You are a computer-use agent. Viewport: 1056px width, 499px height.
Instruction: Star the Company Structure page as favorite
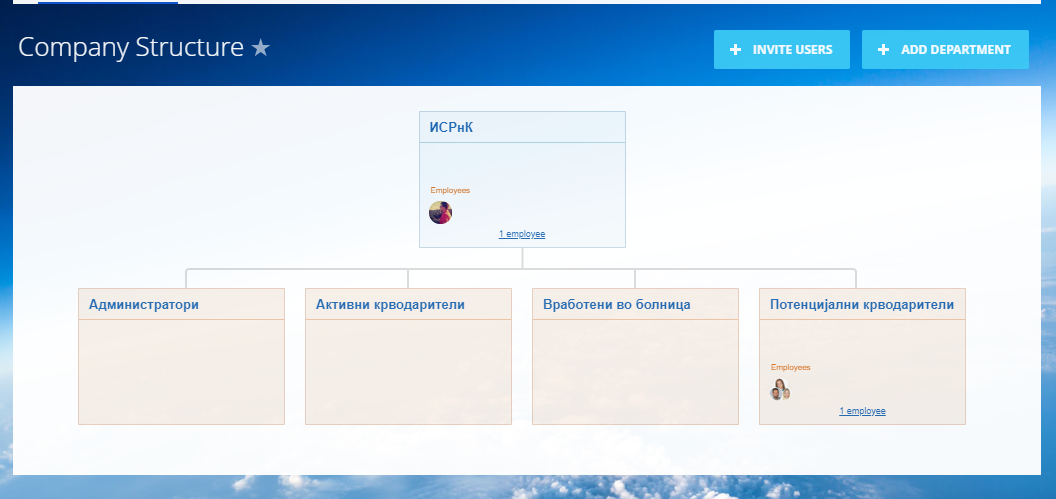[x=261, y=48]
